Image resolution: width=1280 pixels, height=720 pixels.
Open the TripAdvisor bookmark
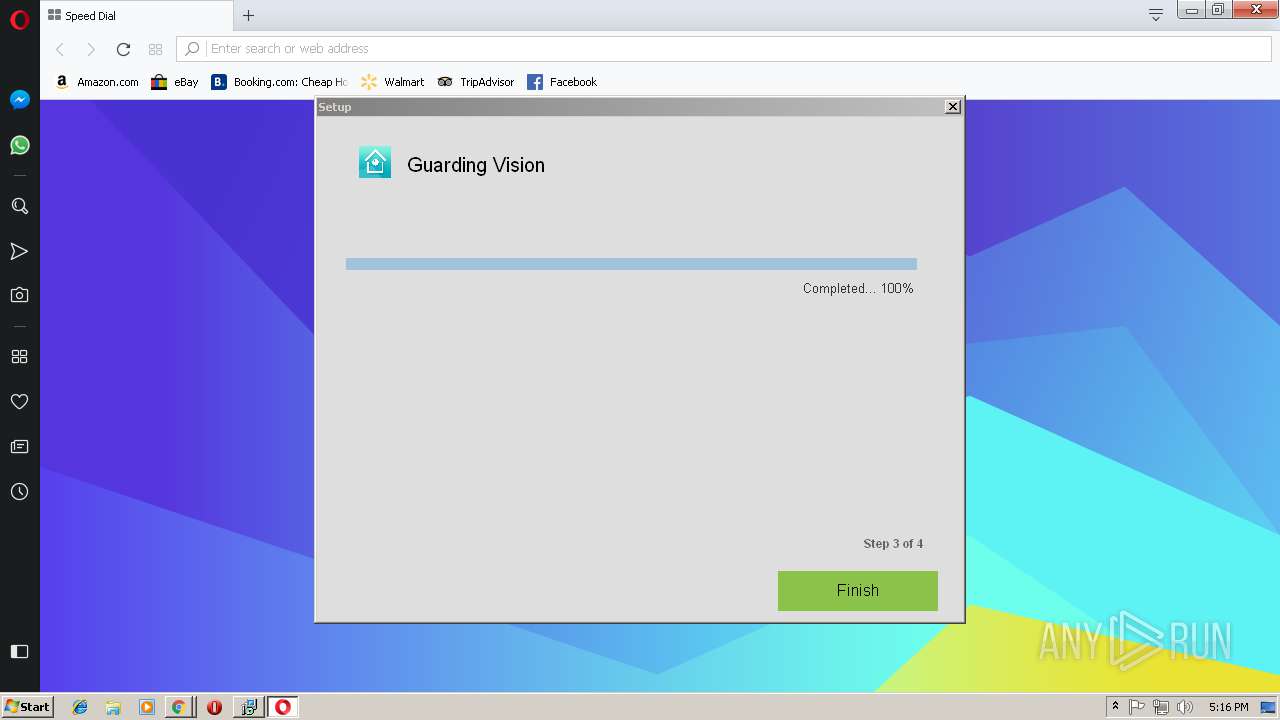pos(476,82)
